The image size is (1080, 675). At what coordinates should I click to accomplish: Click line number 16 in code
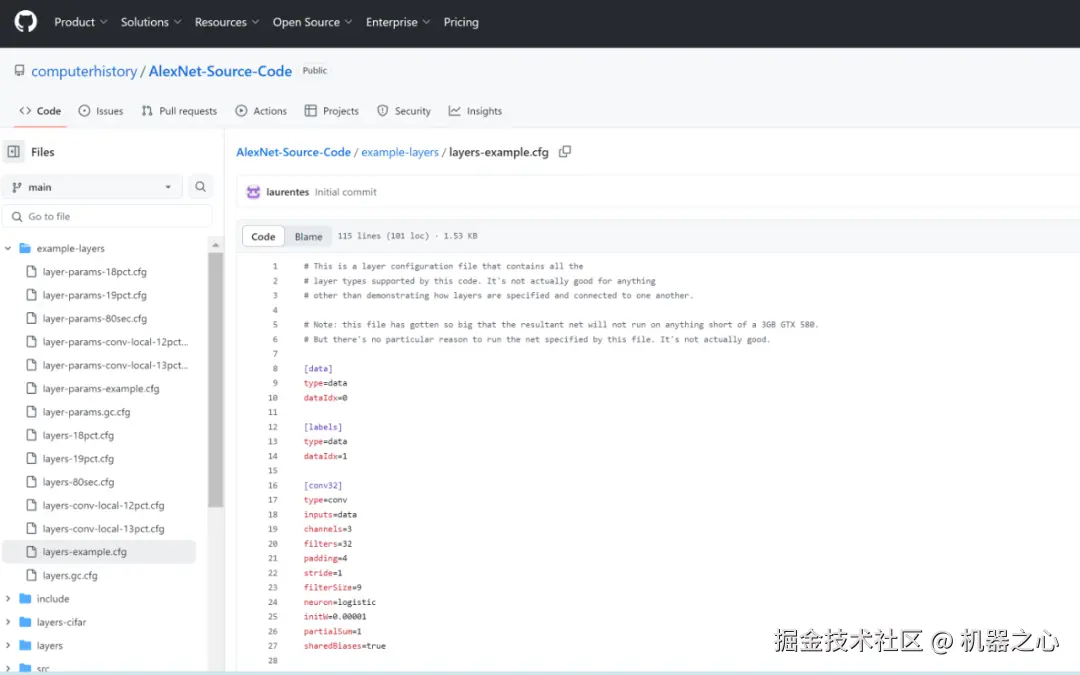click(x=273, y=486)
